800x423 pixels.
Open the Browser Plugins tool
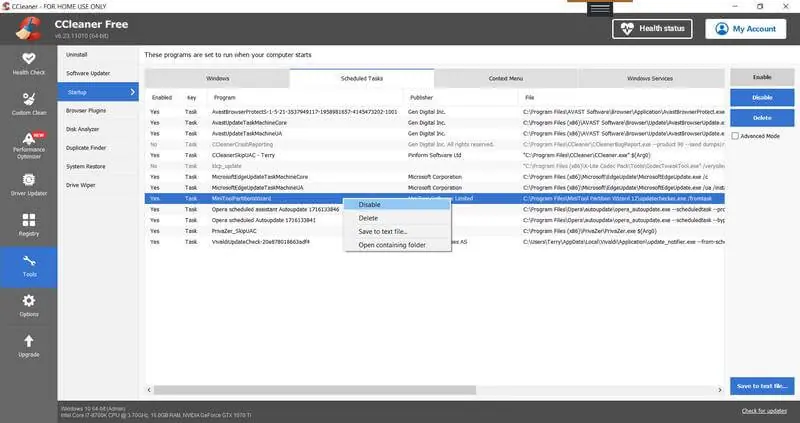click(86, 111)
